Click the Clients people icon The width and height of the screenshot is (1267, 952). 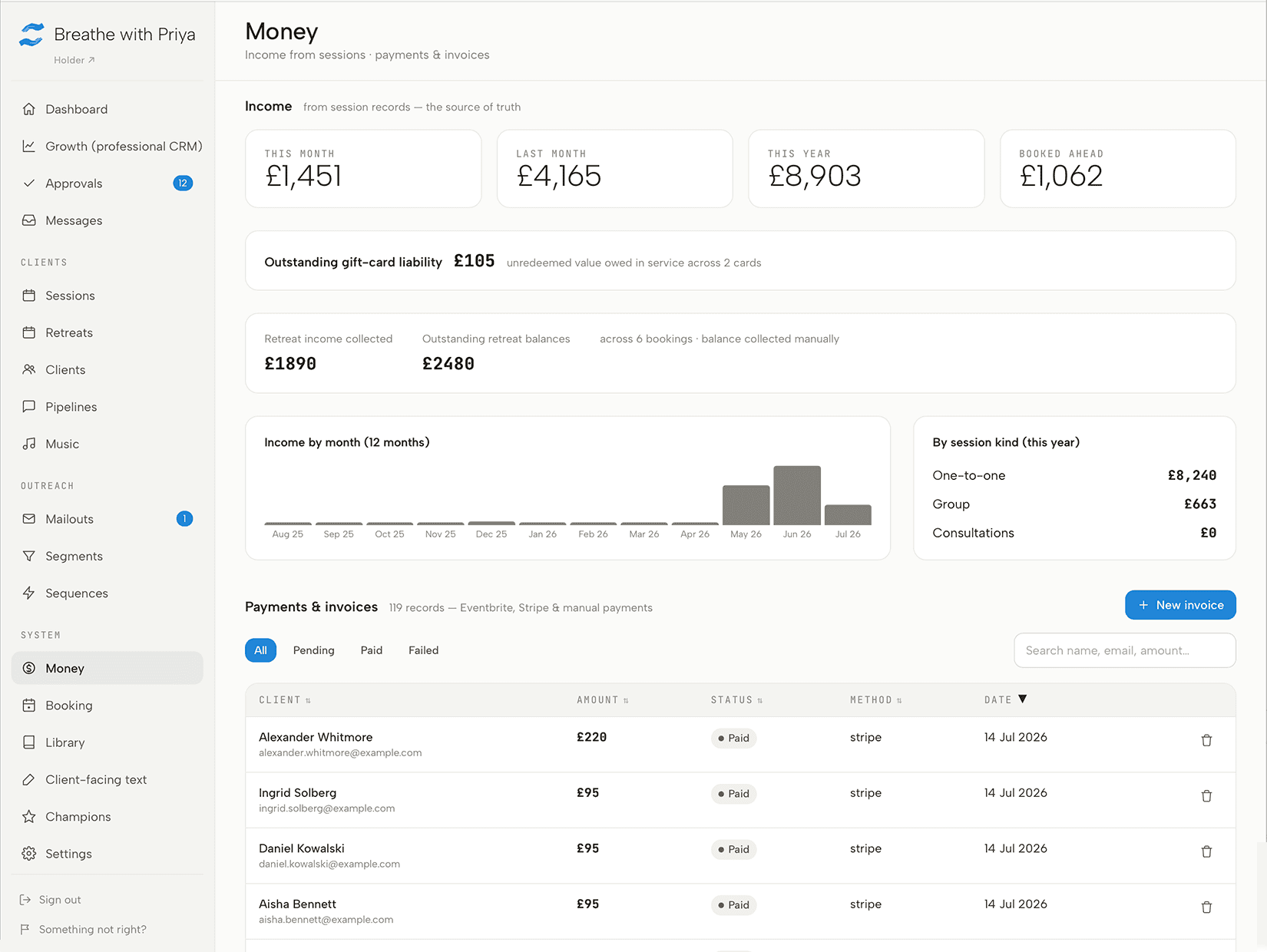pos(29,369)
